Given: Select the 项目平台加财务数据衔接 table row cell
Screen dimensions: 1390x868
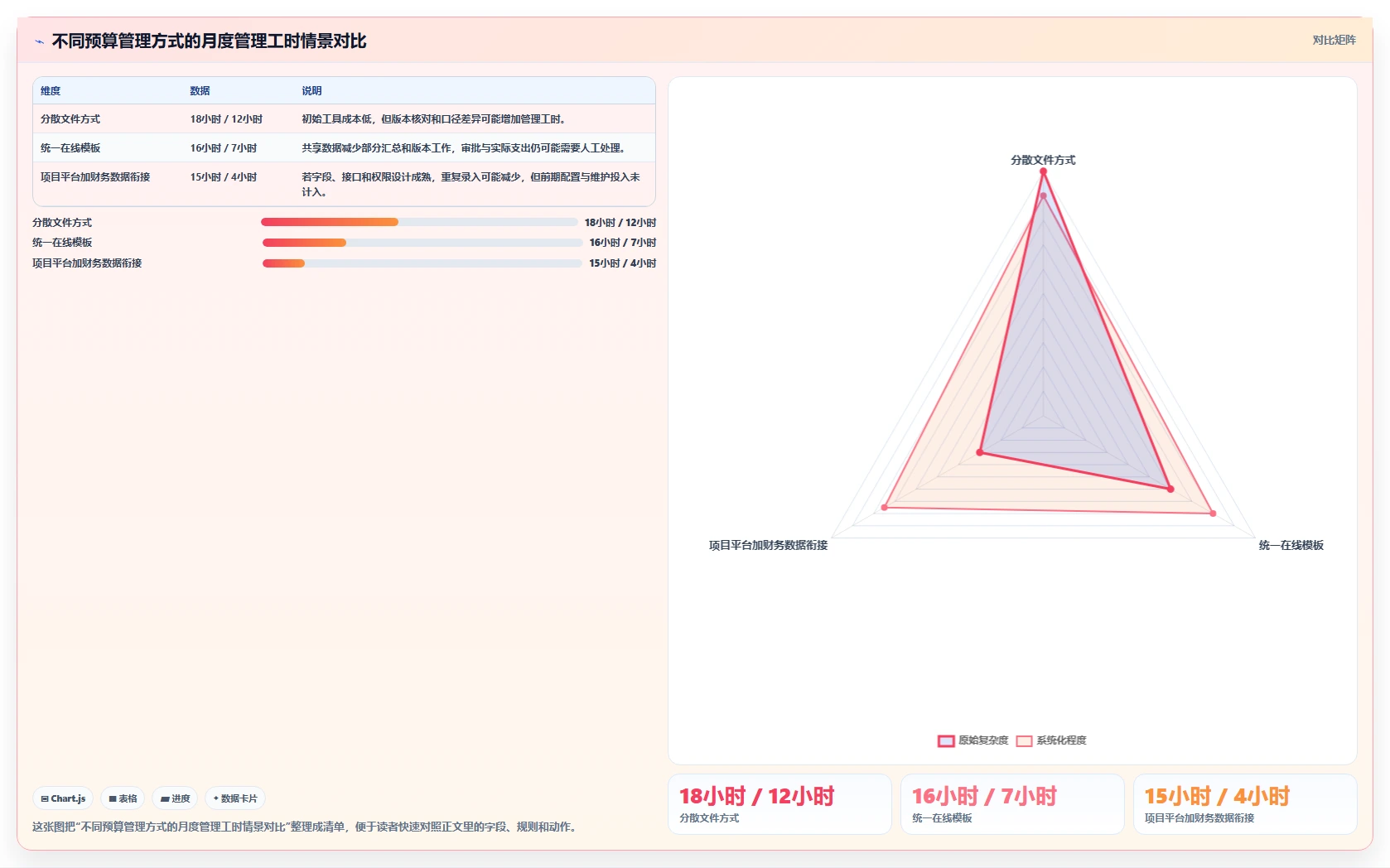Looking at the screenshot, I should coord(95,177).
